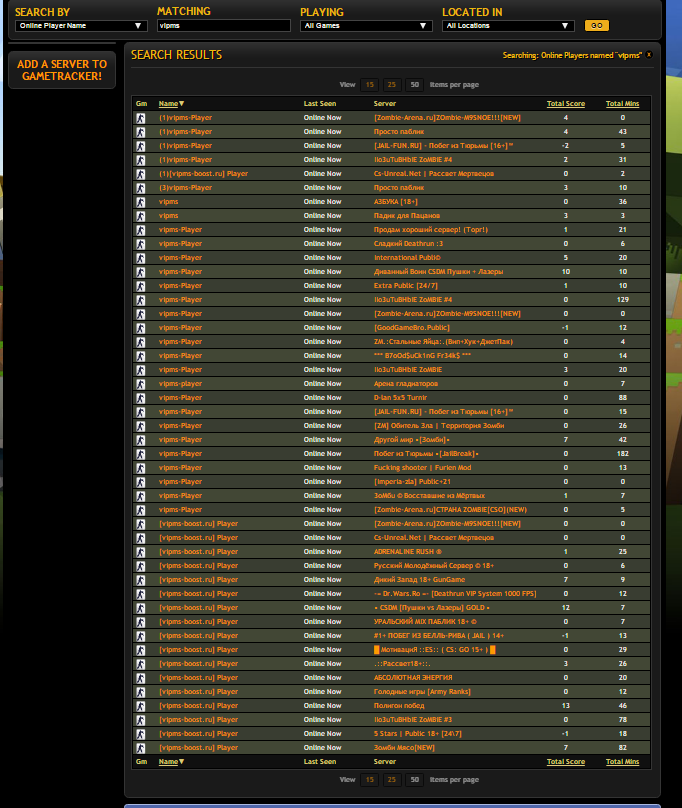The image size is (682, 808).
Task: Sort by Total Mins in the bottom header
Action: [x=622, y=762]
